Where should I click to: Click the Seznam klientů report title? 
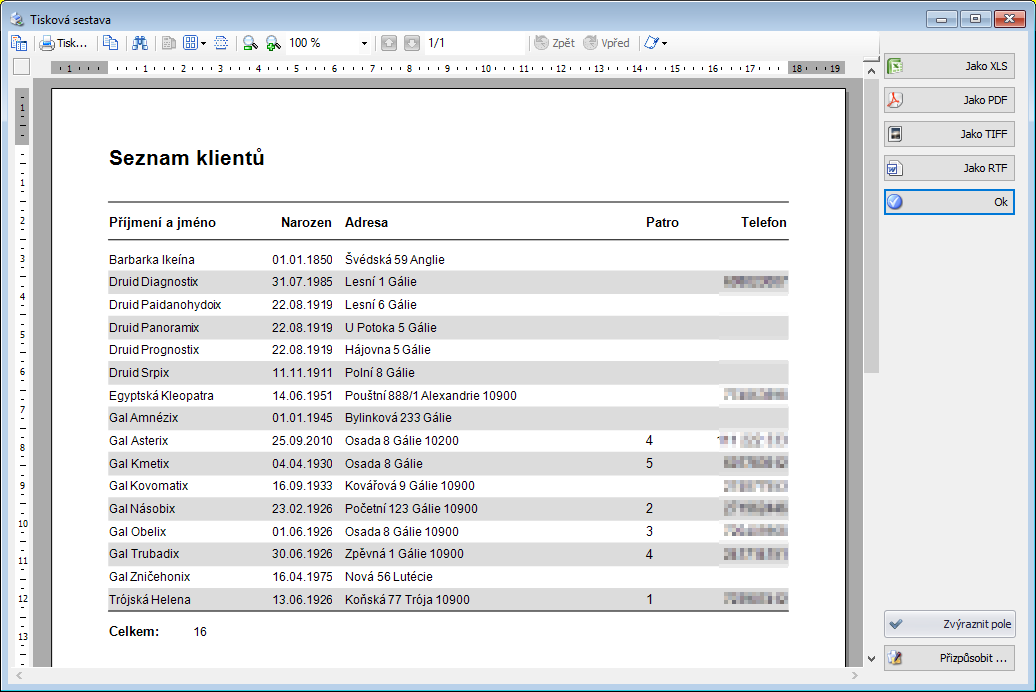pos(186,158)
